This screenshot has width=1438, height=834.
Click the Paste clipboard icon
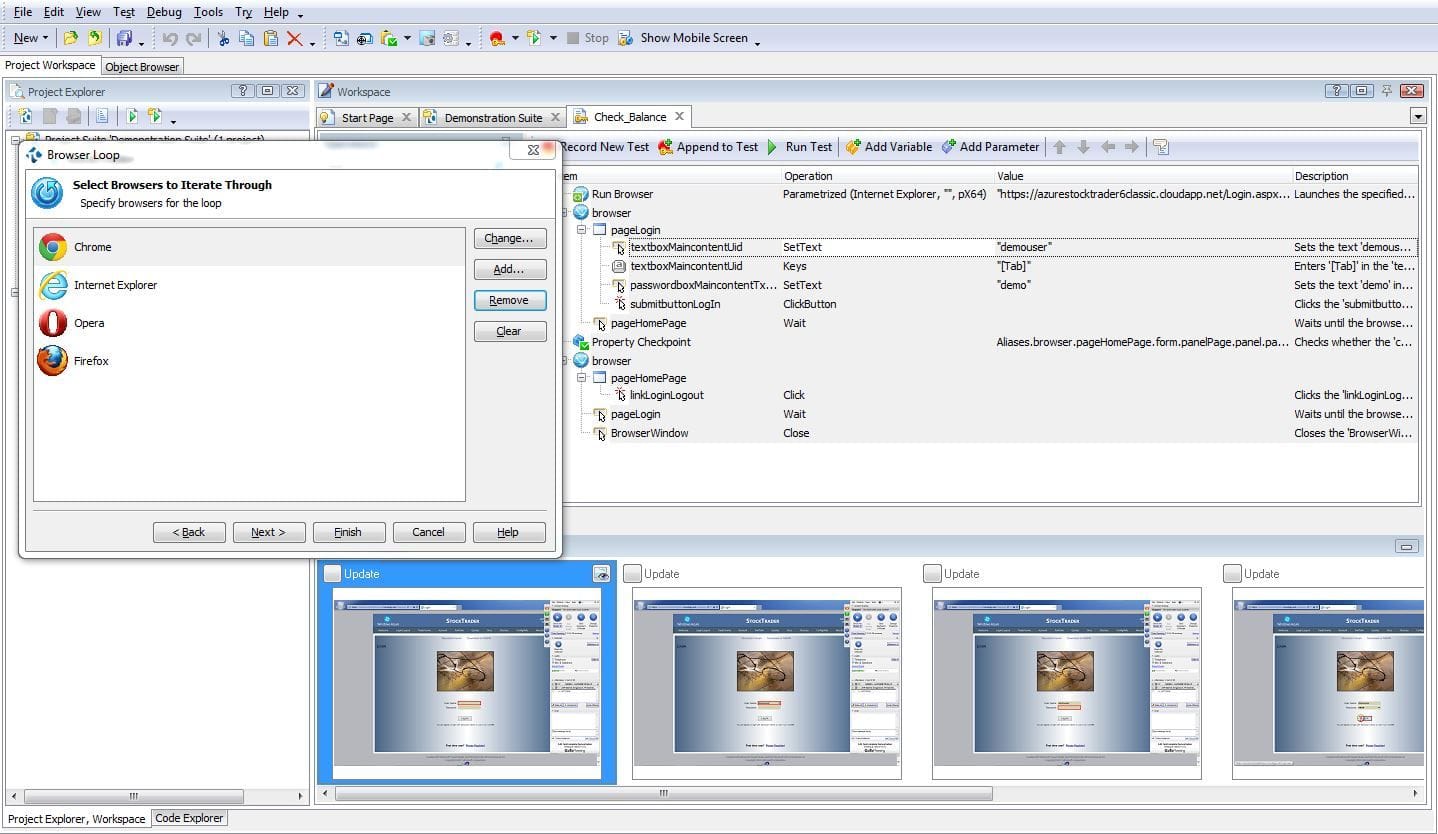(x=270, y=38)
